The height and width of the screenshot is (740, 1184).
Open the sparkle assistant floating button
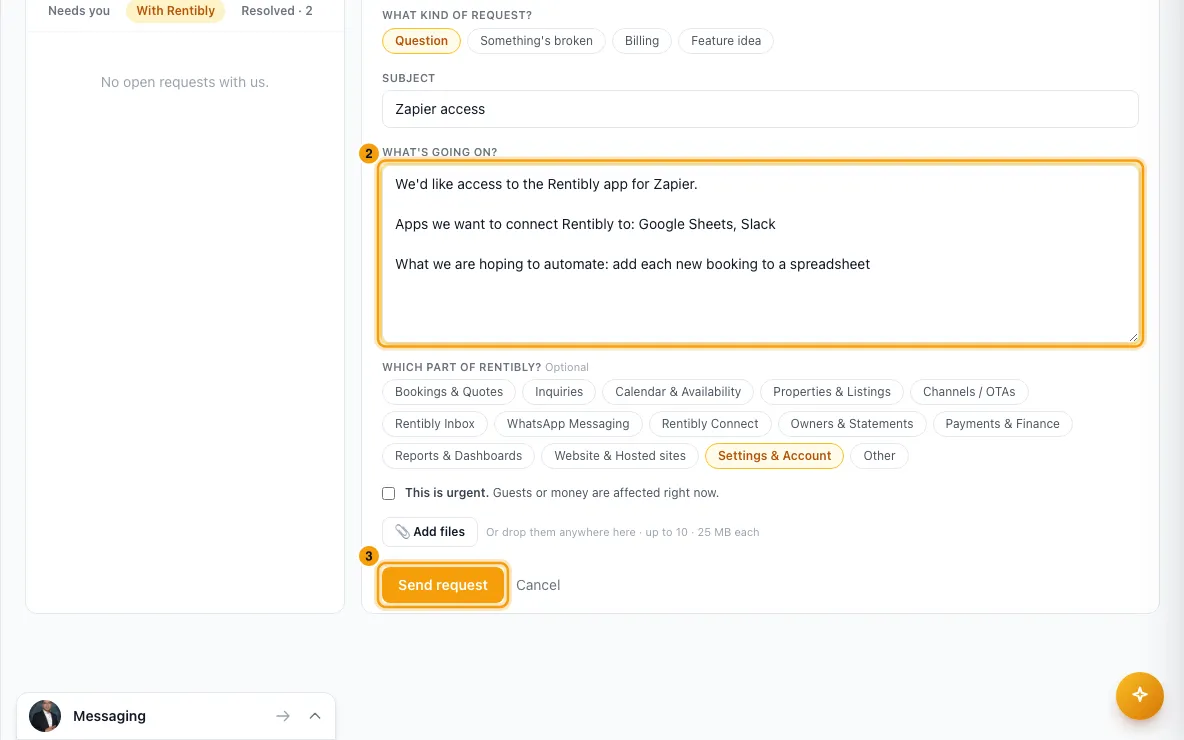[x=1139, y=695]
